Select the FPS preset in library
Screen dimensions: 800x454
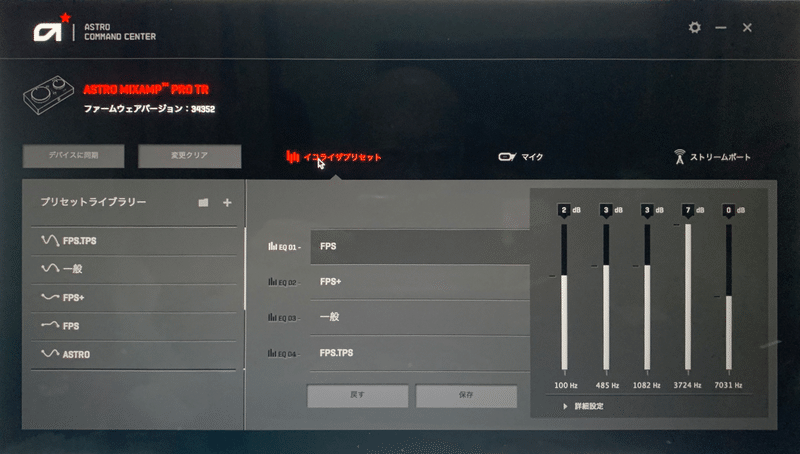click(134, 326)
